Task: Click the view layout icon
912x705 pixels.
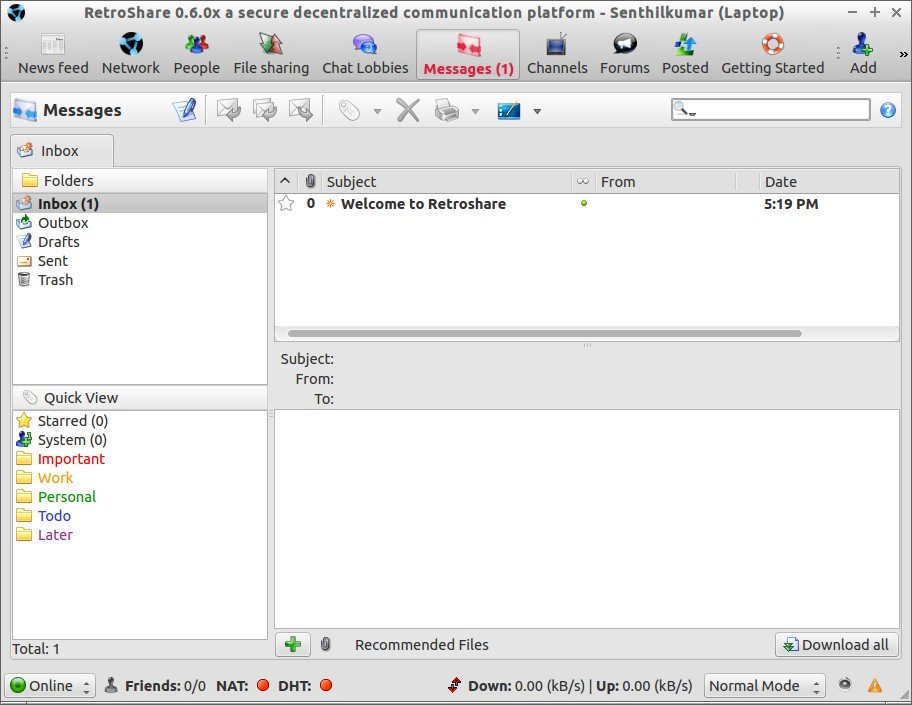Action: tap(509, 110)
